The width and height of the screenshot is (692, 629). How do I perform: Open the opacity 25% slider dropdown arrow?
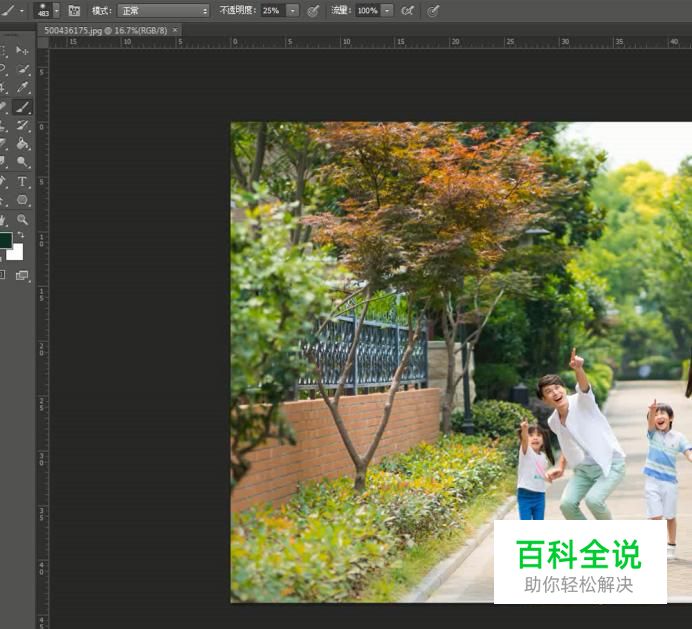[292, 10]
